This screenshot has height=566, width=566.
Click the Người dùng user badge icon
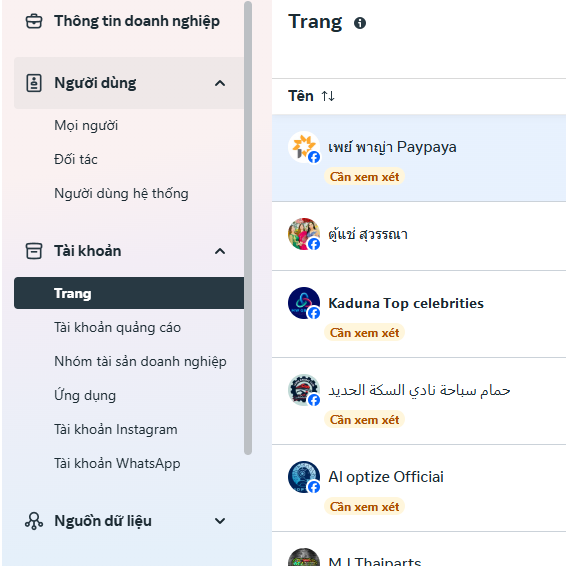34,83
